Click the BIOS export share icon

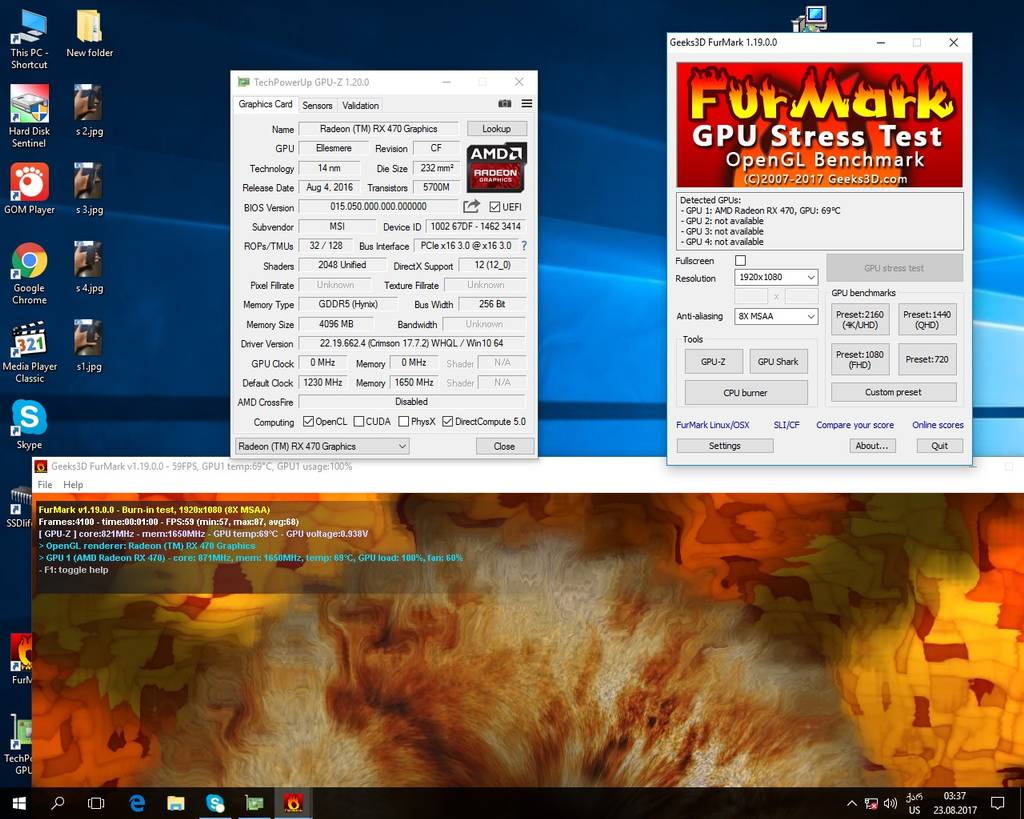pyautogui.click(x=471, y=207)
